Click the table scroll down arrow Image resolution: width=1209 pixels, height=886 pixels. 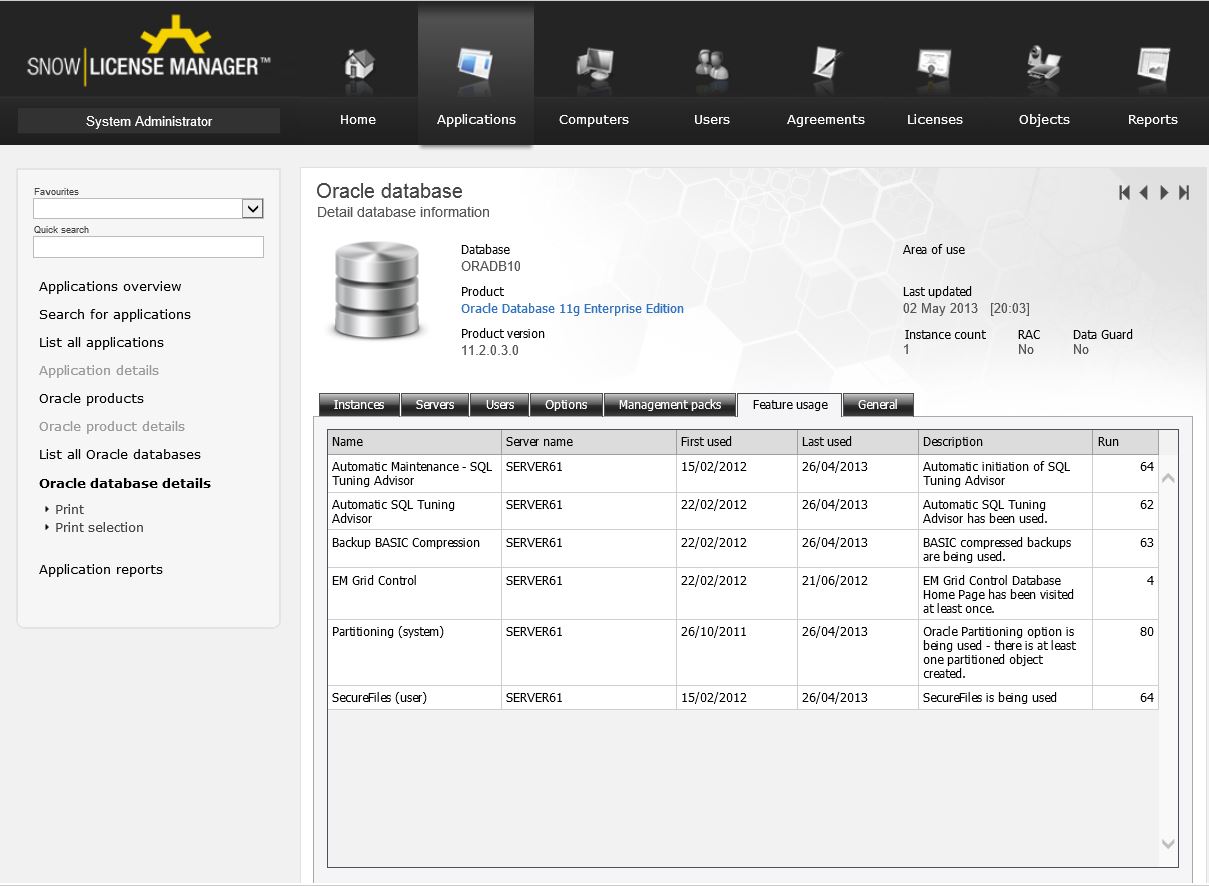[1168, 844]
